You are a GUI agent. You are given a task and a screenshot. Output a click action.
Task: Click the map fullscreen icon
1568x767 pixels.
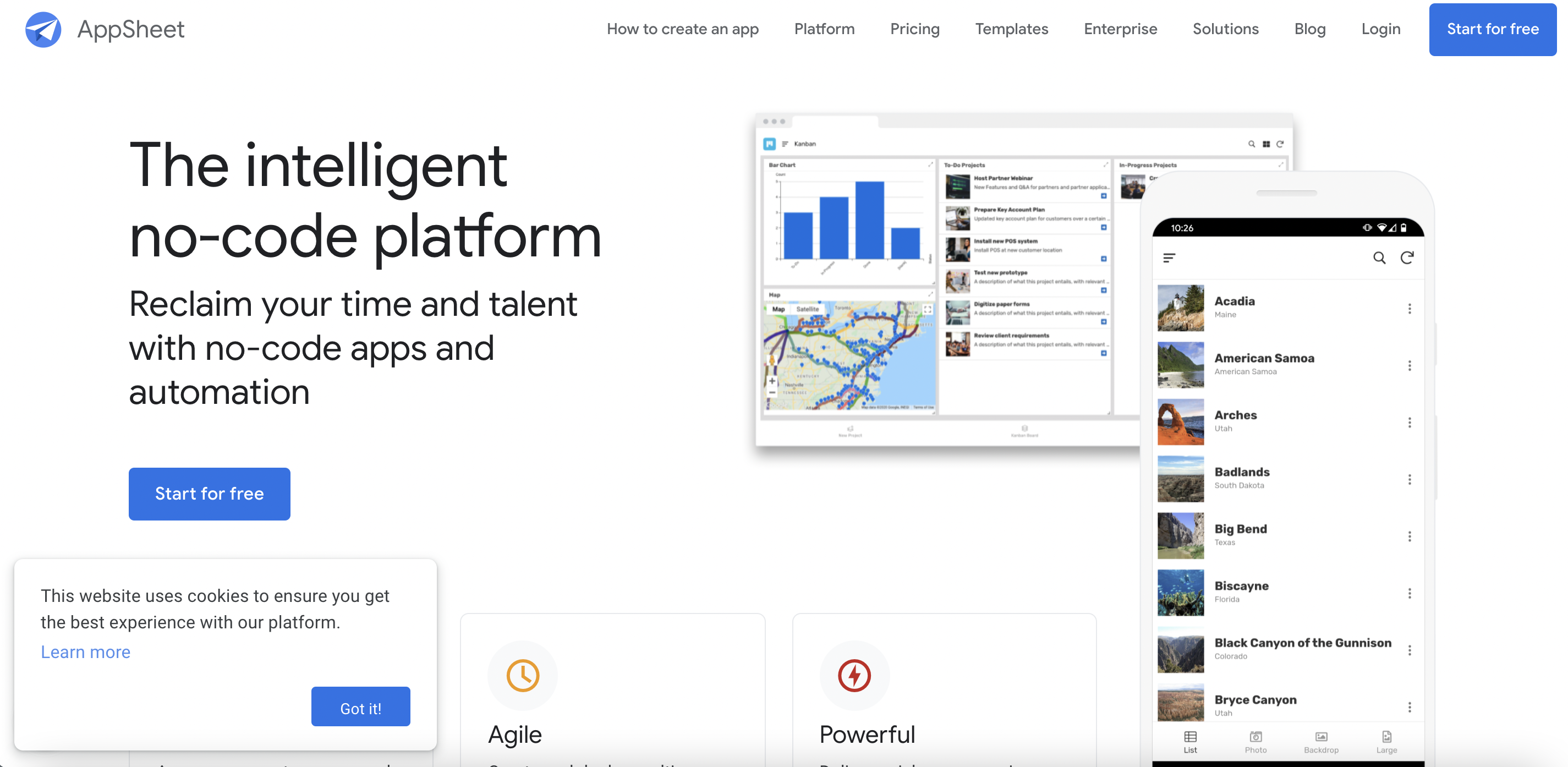click(x=928, y=309)
